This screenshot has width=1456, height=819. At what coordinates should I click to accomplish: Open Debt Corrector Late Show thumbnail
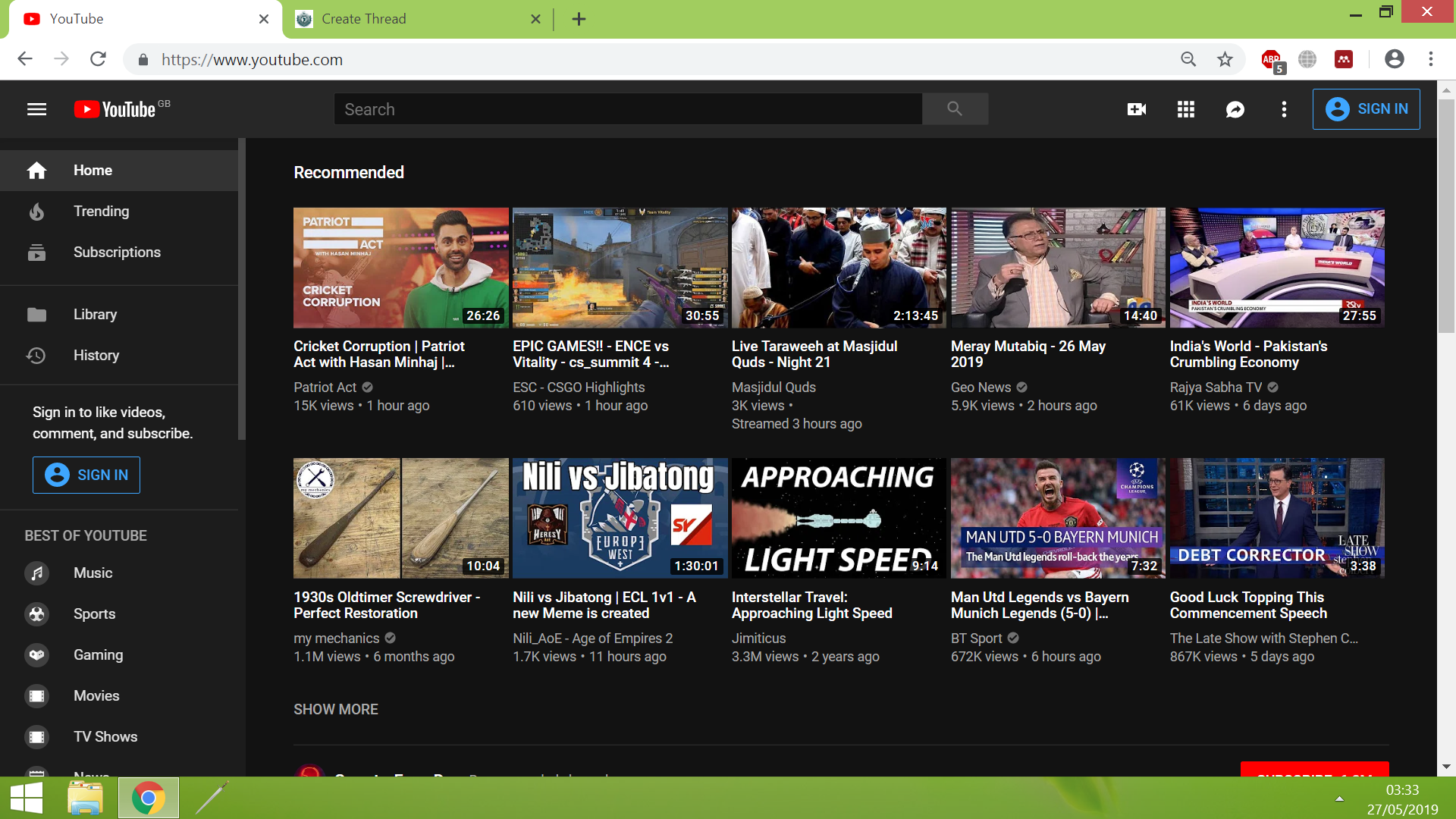click(1277, 518)
